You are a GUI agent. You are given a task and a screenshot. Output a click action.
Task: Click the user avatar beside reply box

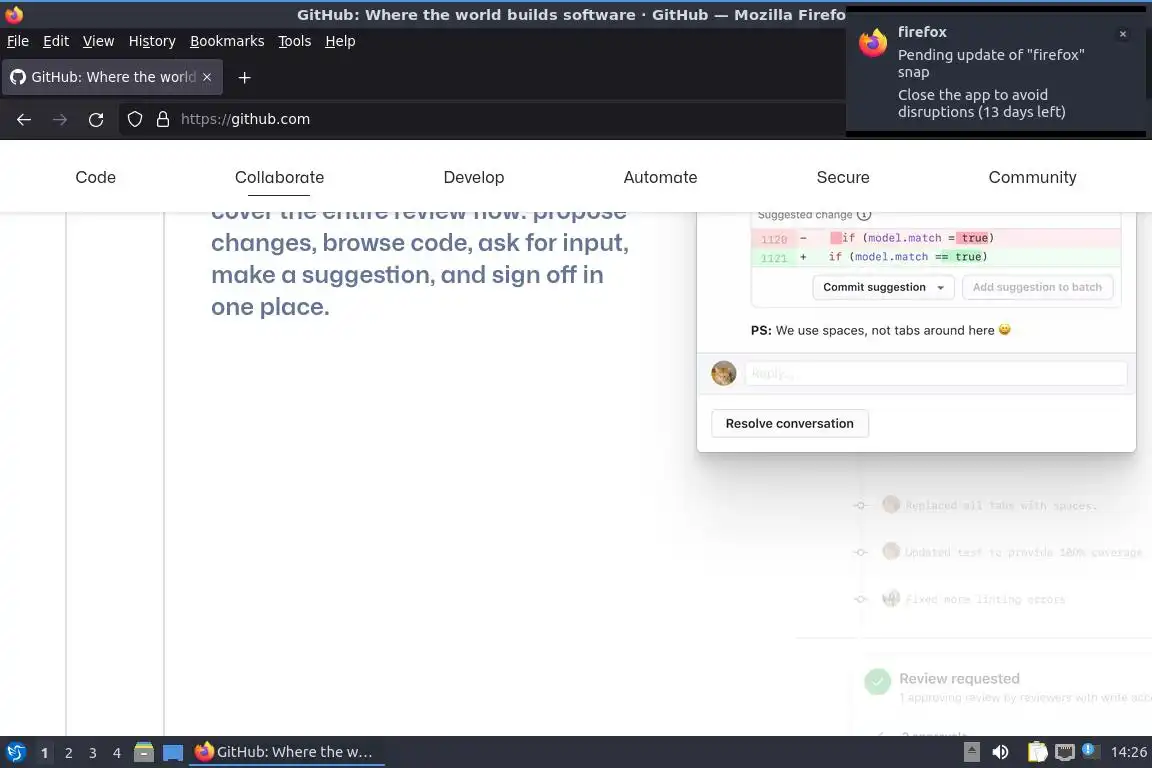coord(724,373)
